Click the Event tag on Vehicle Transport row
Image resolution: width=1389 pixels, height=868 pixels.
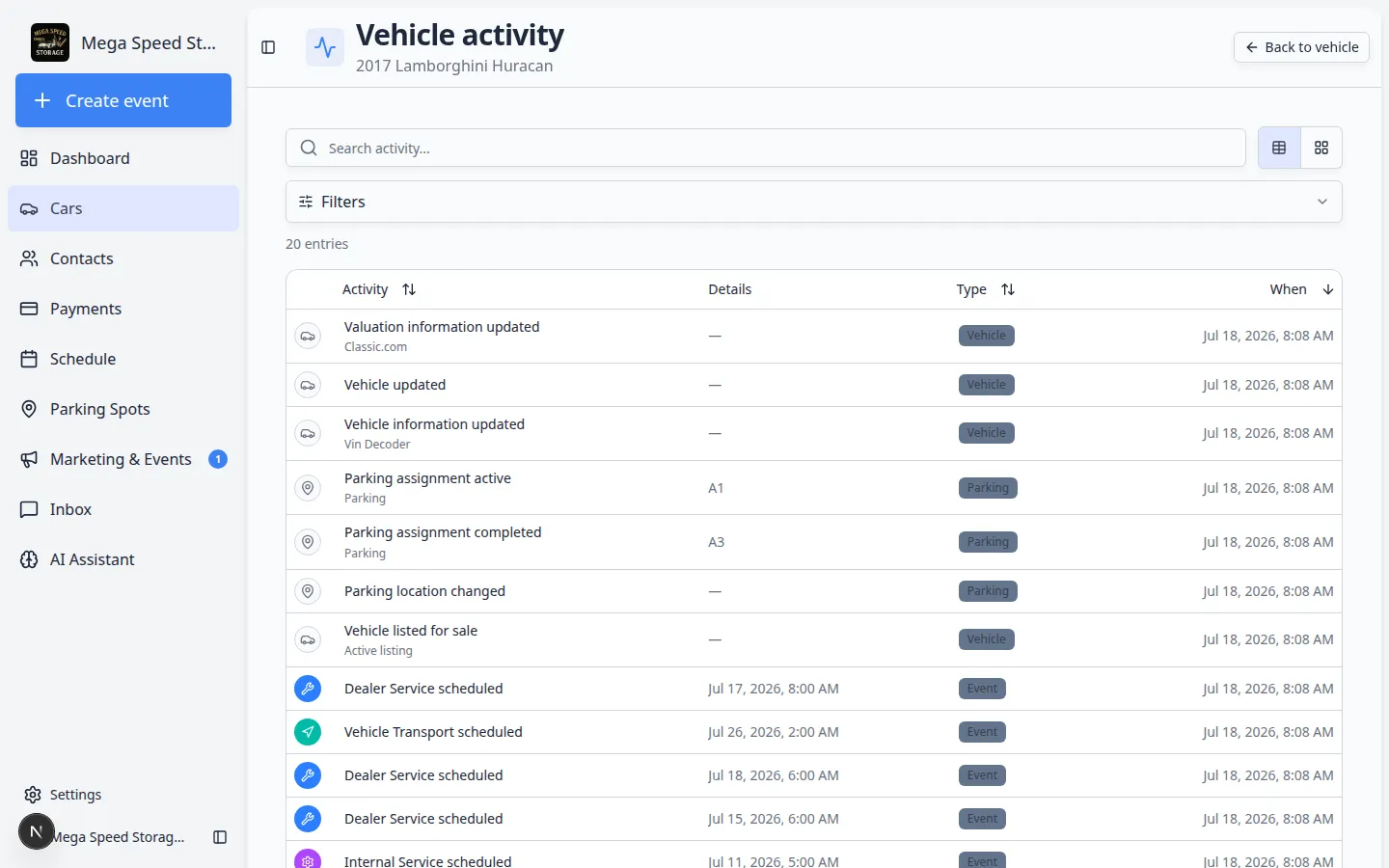(x=982, y=732)
